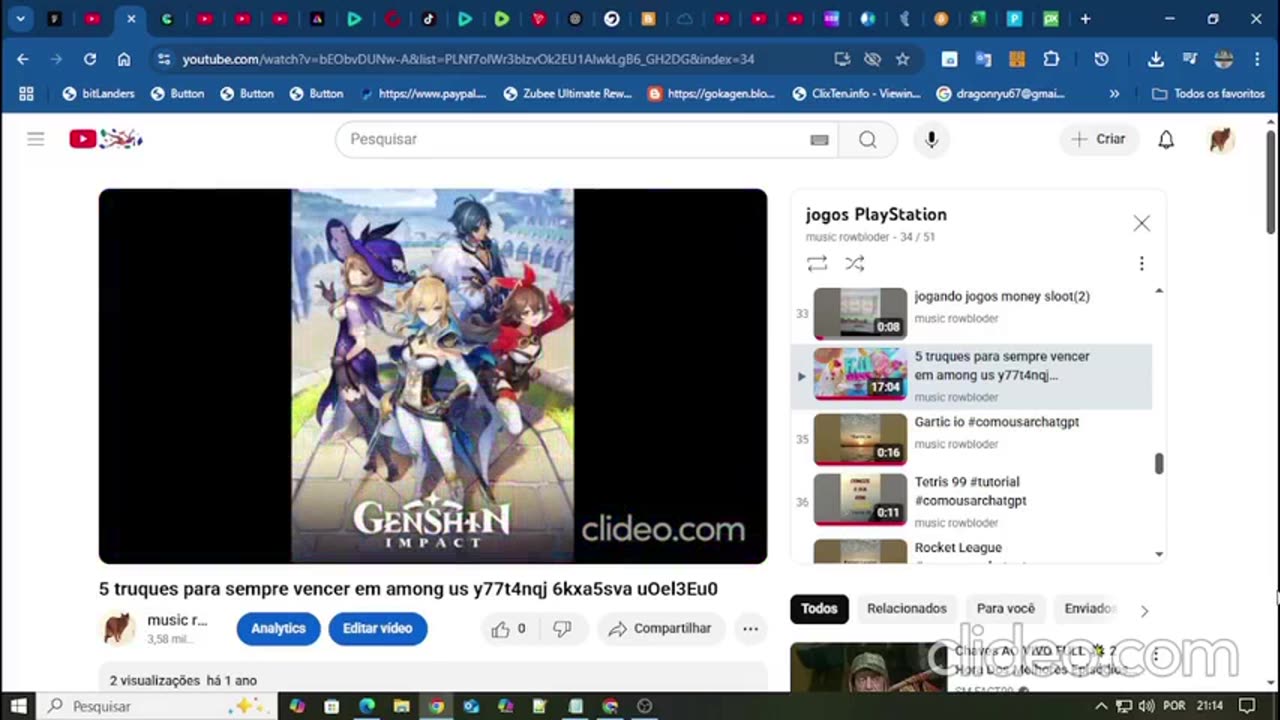Click the address bar URL
Screen dimensions: 1280x720
click(x=468, y=59)
